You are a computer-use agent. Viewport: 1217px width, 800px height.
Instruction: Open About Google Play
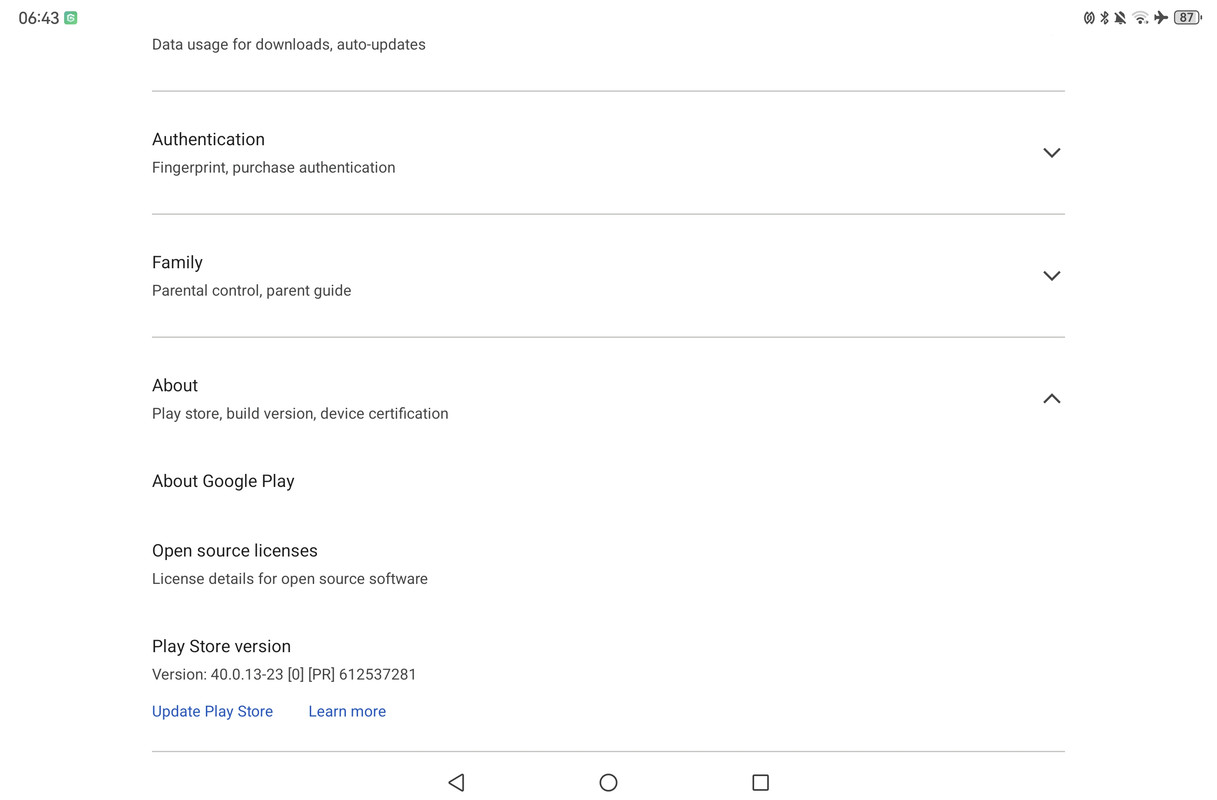223,481
